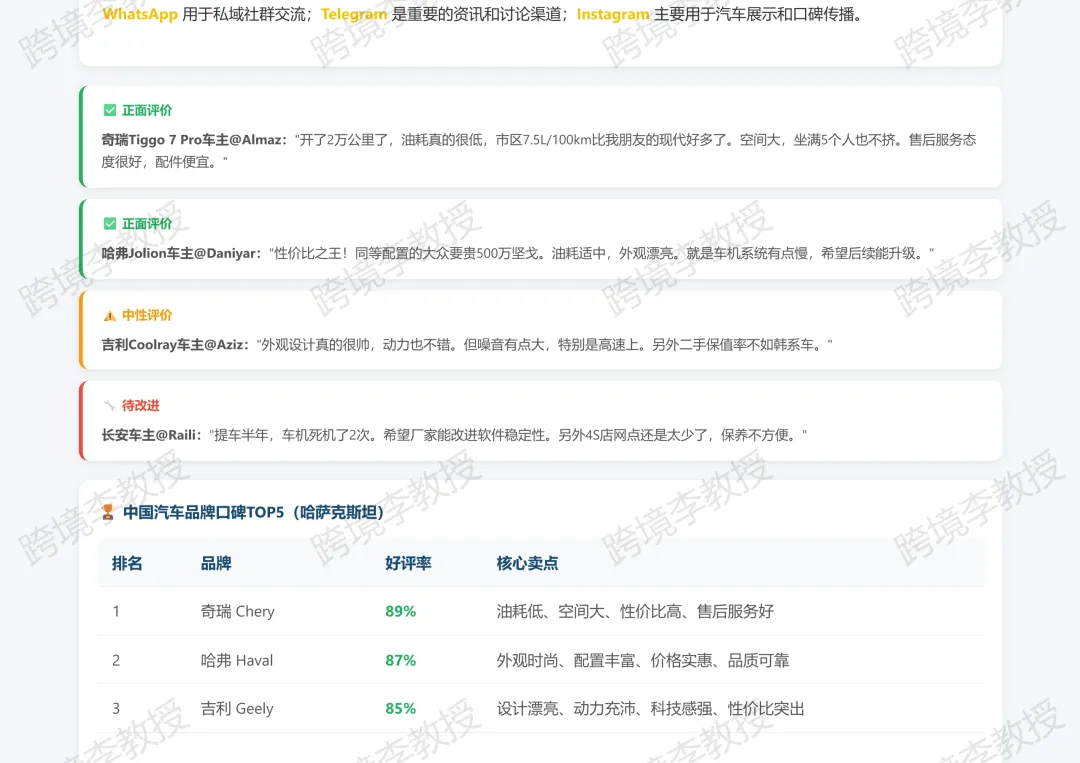Click the 品牌 column header

point(216,563)
